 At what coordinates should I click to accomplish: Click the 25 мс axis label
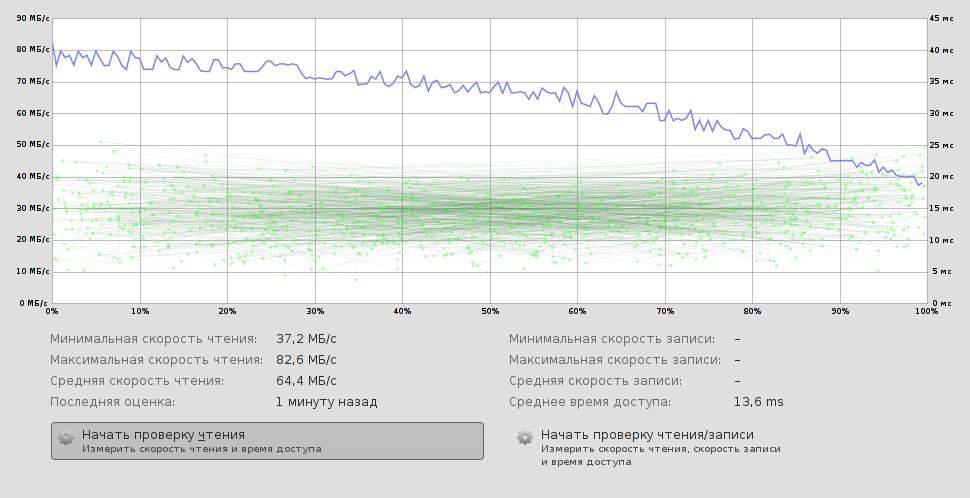(x=942, y=145)
